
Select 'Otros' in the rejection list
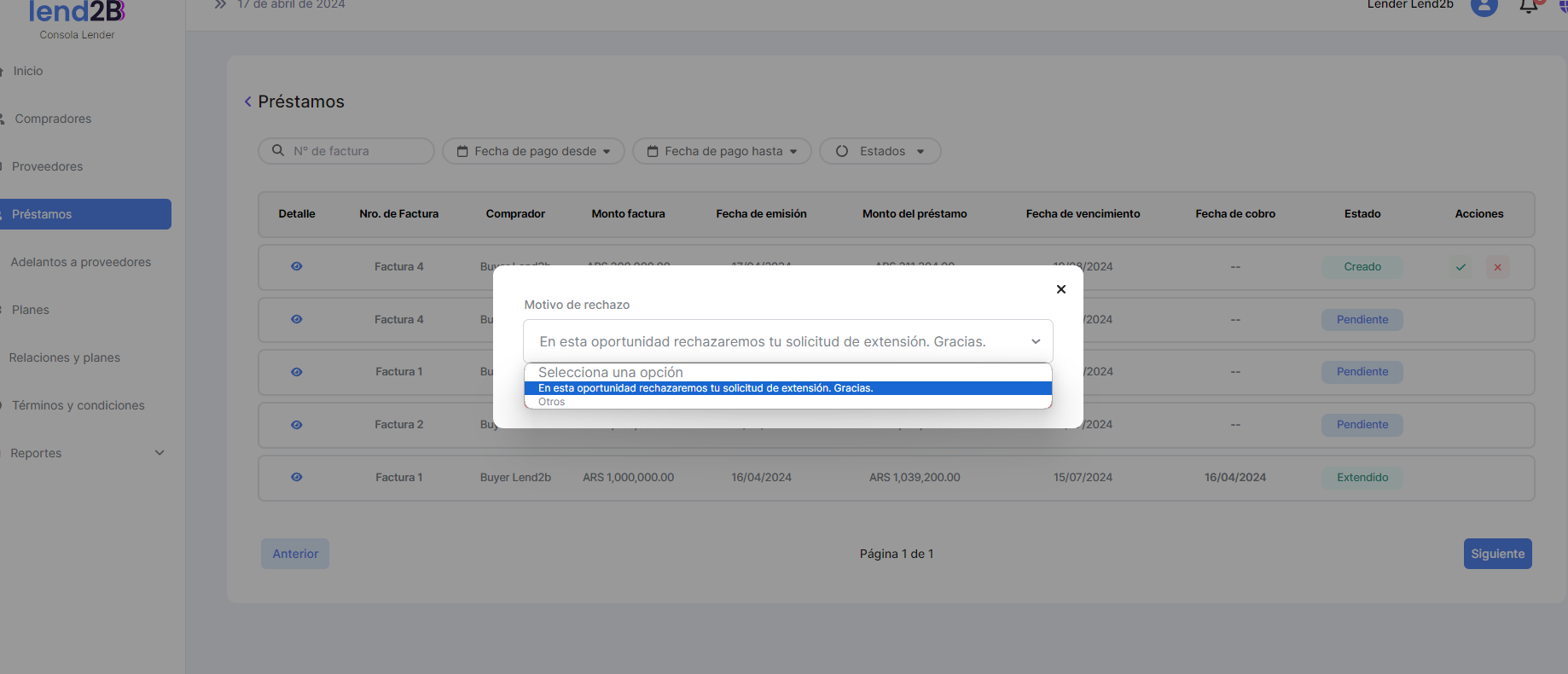coord(552,402)
